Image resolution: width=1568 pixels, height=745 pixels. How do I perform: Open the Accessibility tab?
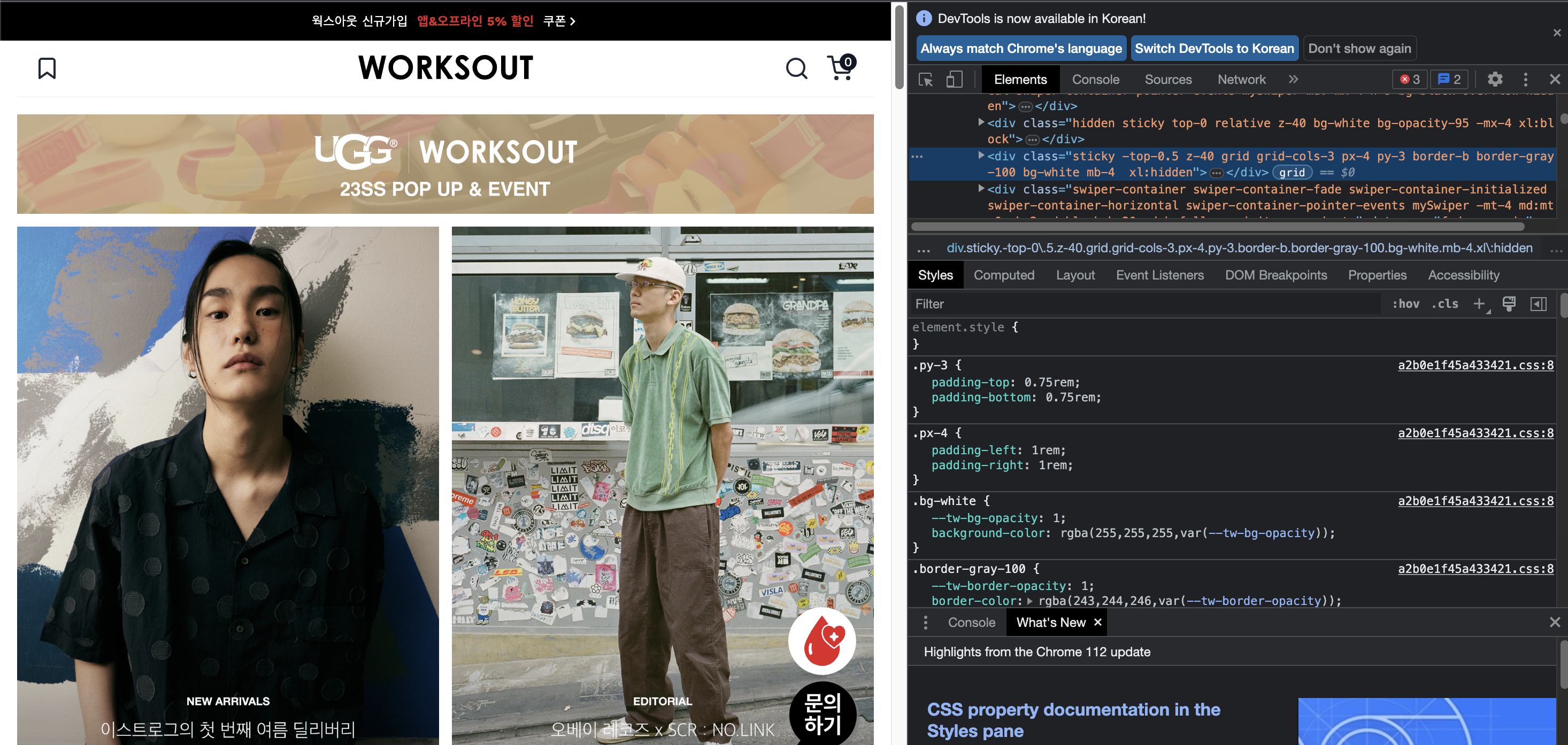[1463, 275]
